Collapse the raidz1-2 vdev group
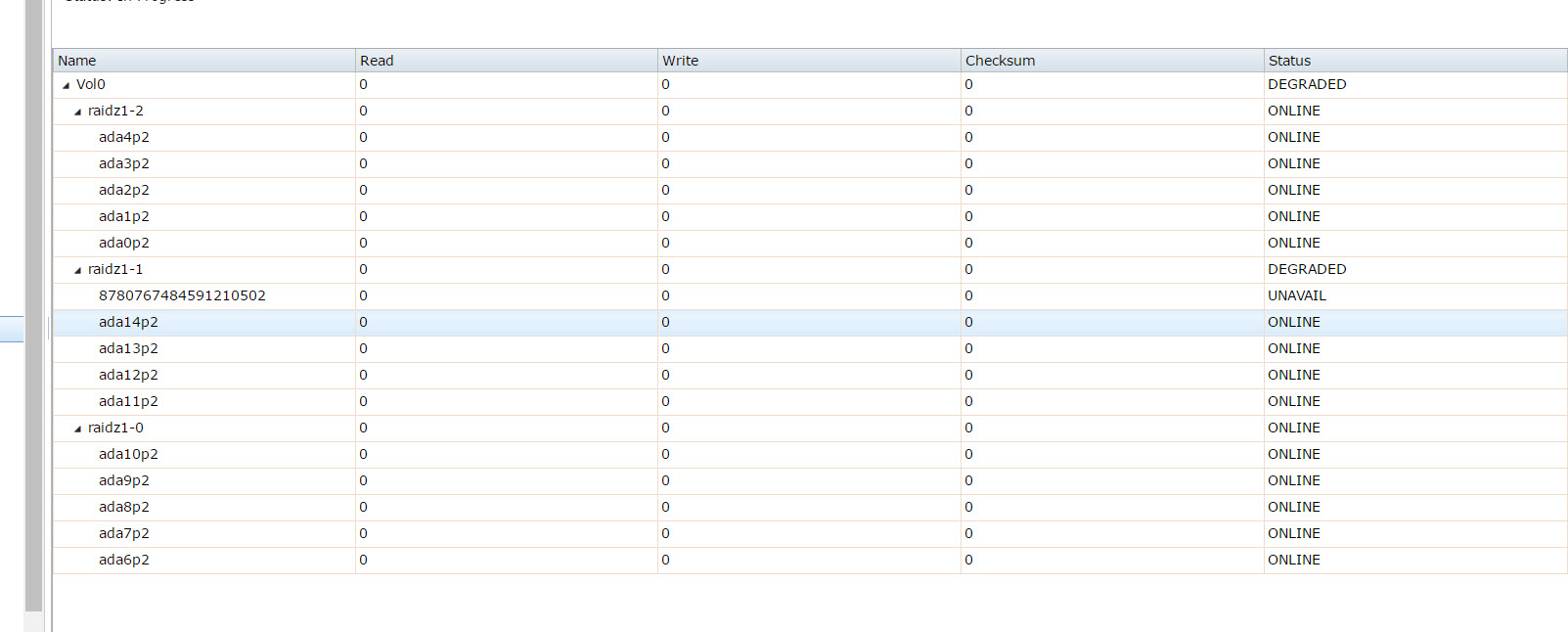The image size is (1568, 632). (x=77, y=112)
